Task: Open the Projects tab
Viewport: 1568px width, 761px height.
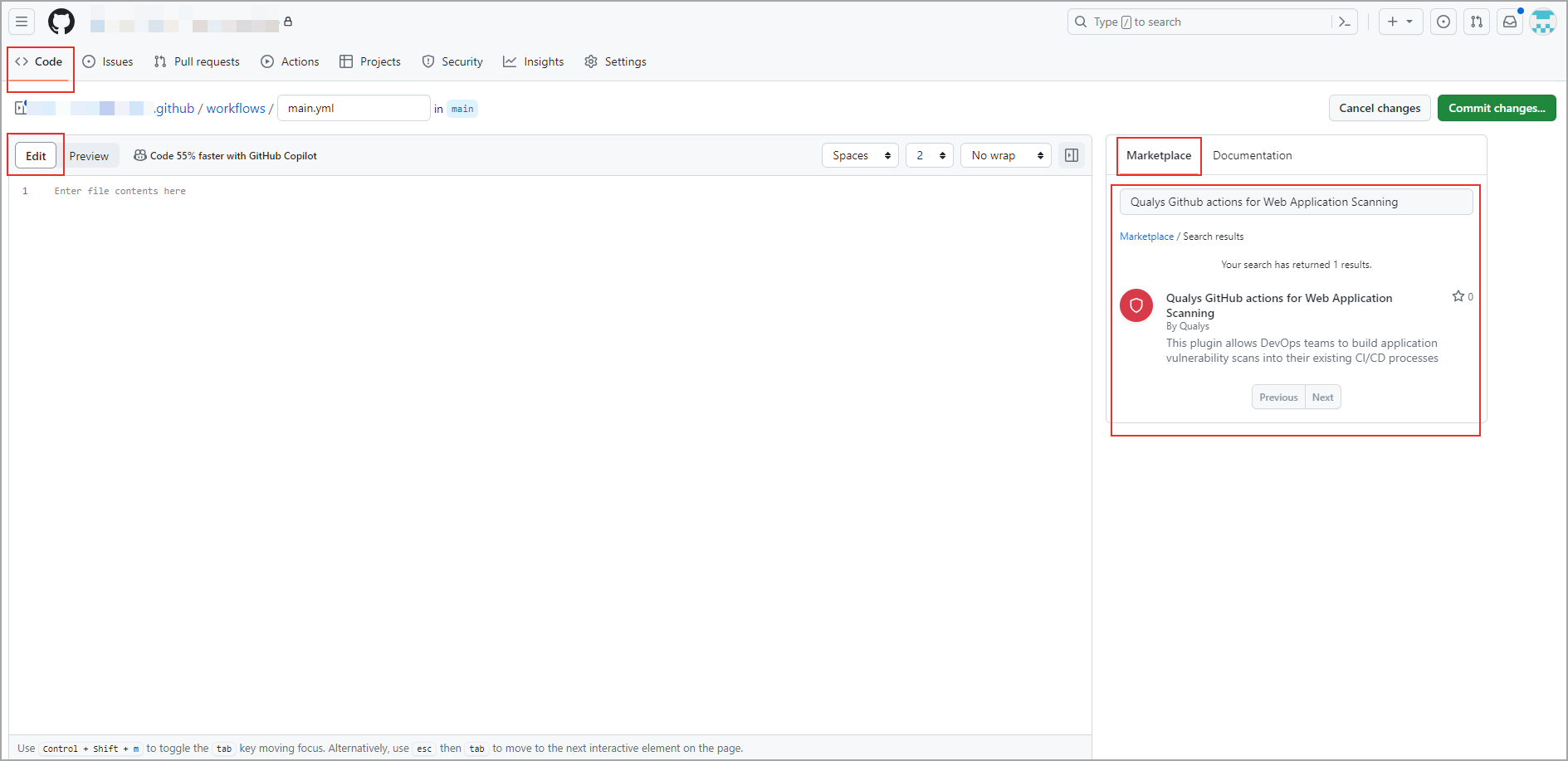Action: 370,61
